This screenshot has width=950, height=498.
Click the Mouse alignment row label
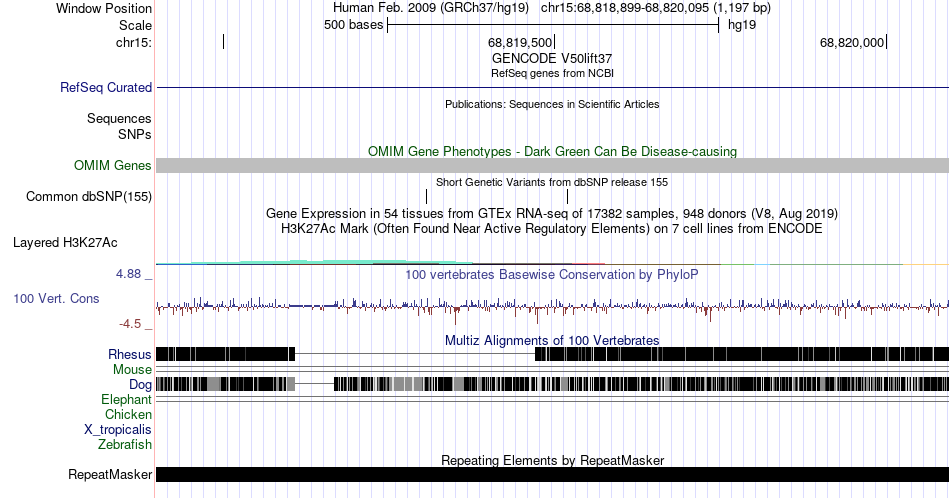pyautogui.click(x=132, y=370)
